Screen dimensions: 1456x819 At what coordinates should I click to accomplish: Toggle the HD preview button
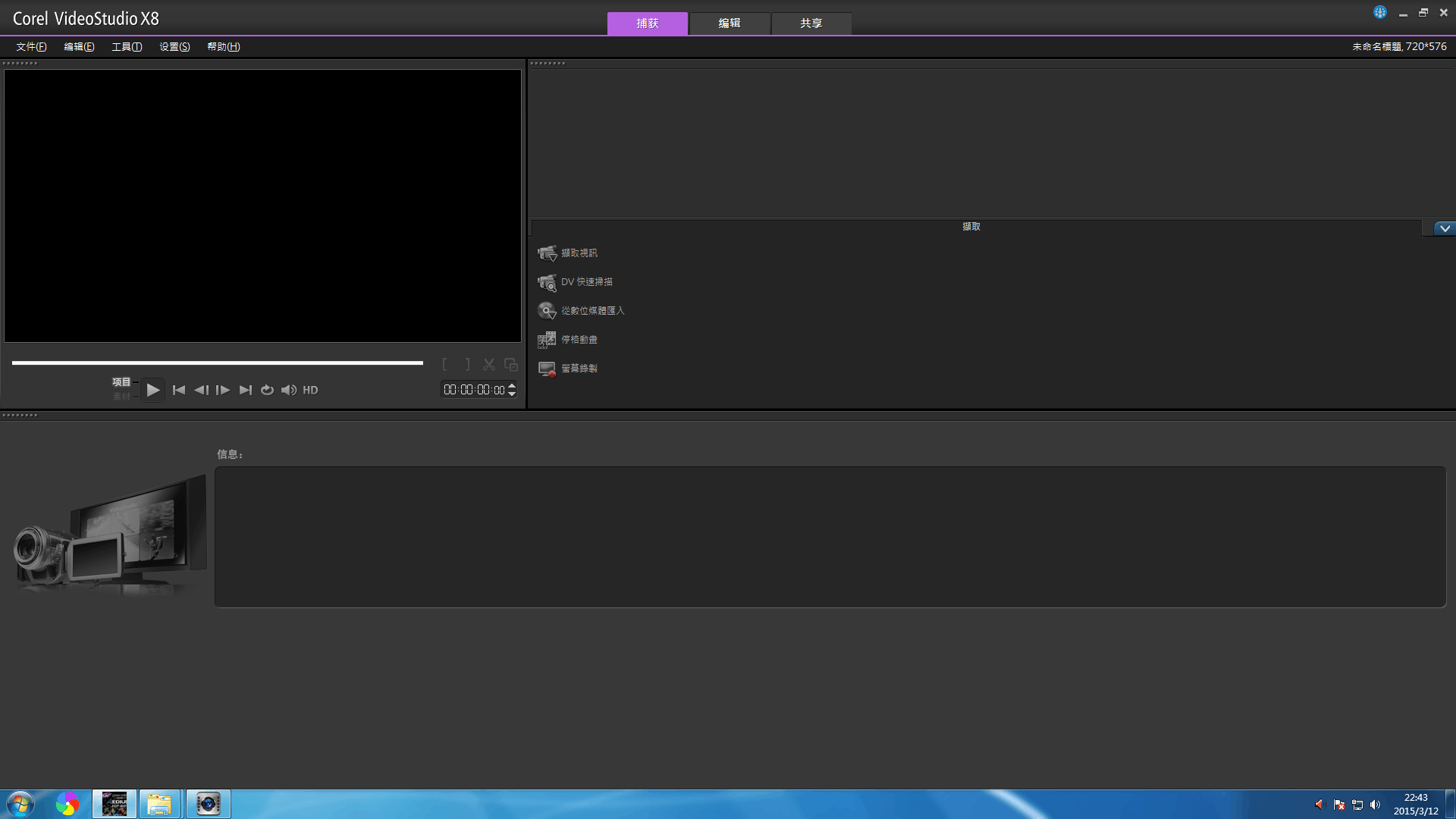point(310,390)
